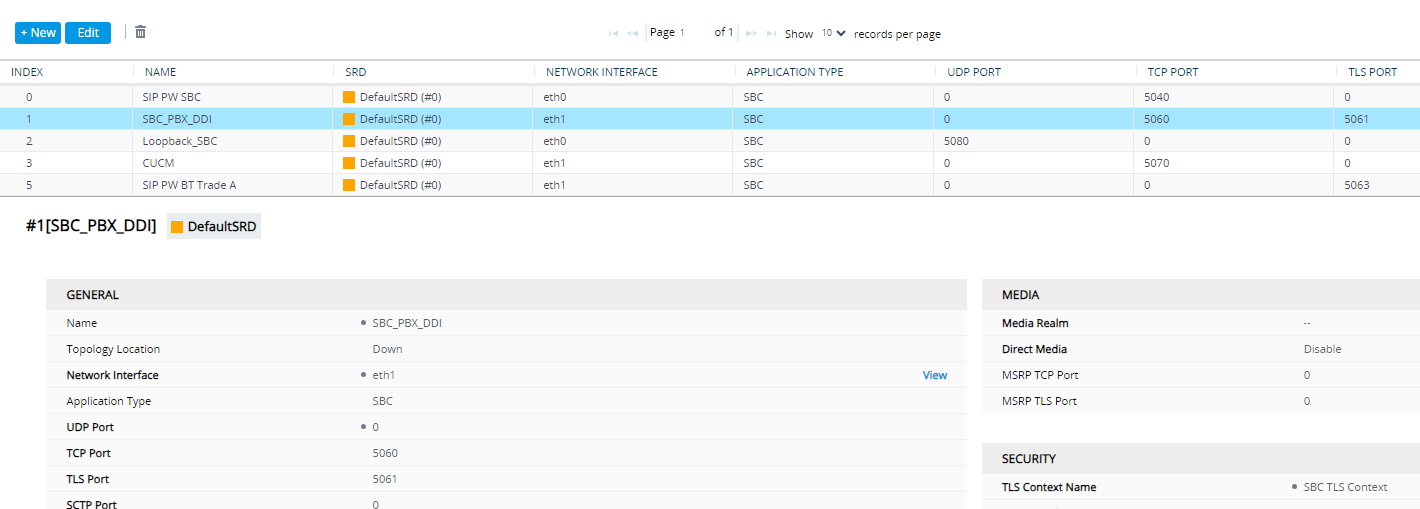
Task: Click the Edit button
Action: pos(88,33)
